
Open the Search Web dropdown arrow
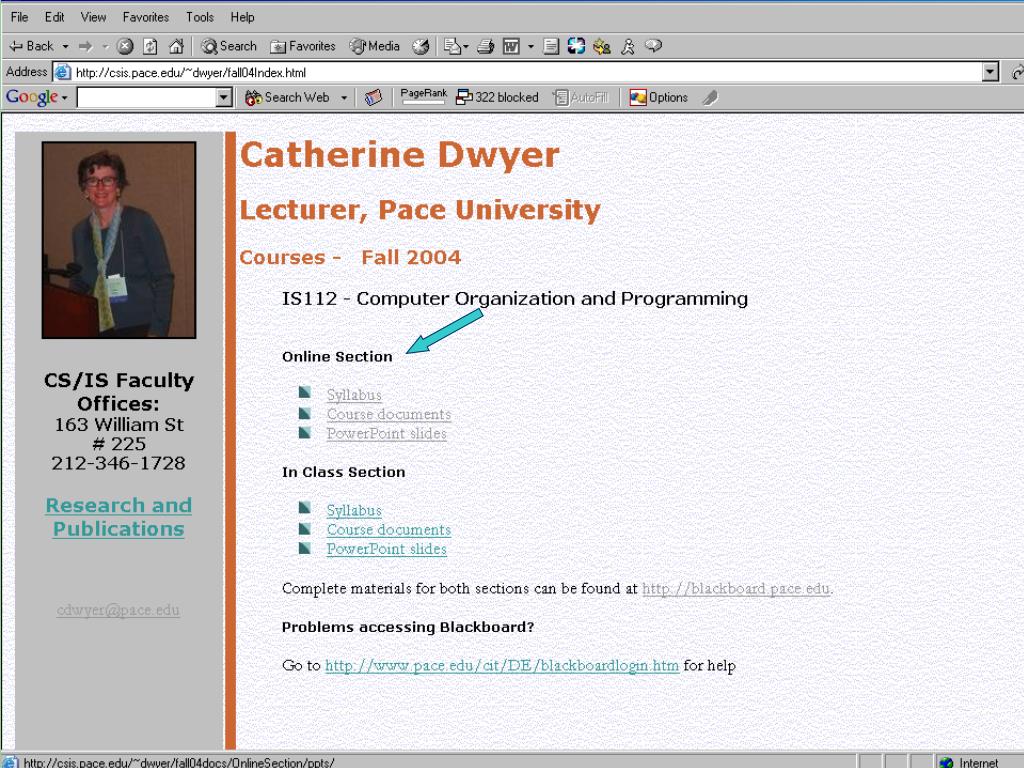pyautogui.click(x=344, y=97)
